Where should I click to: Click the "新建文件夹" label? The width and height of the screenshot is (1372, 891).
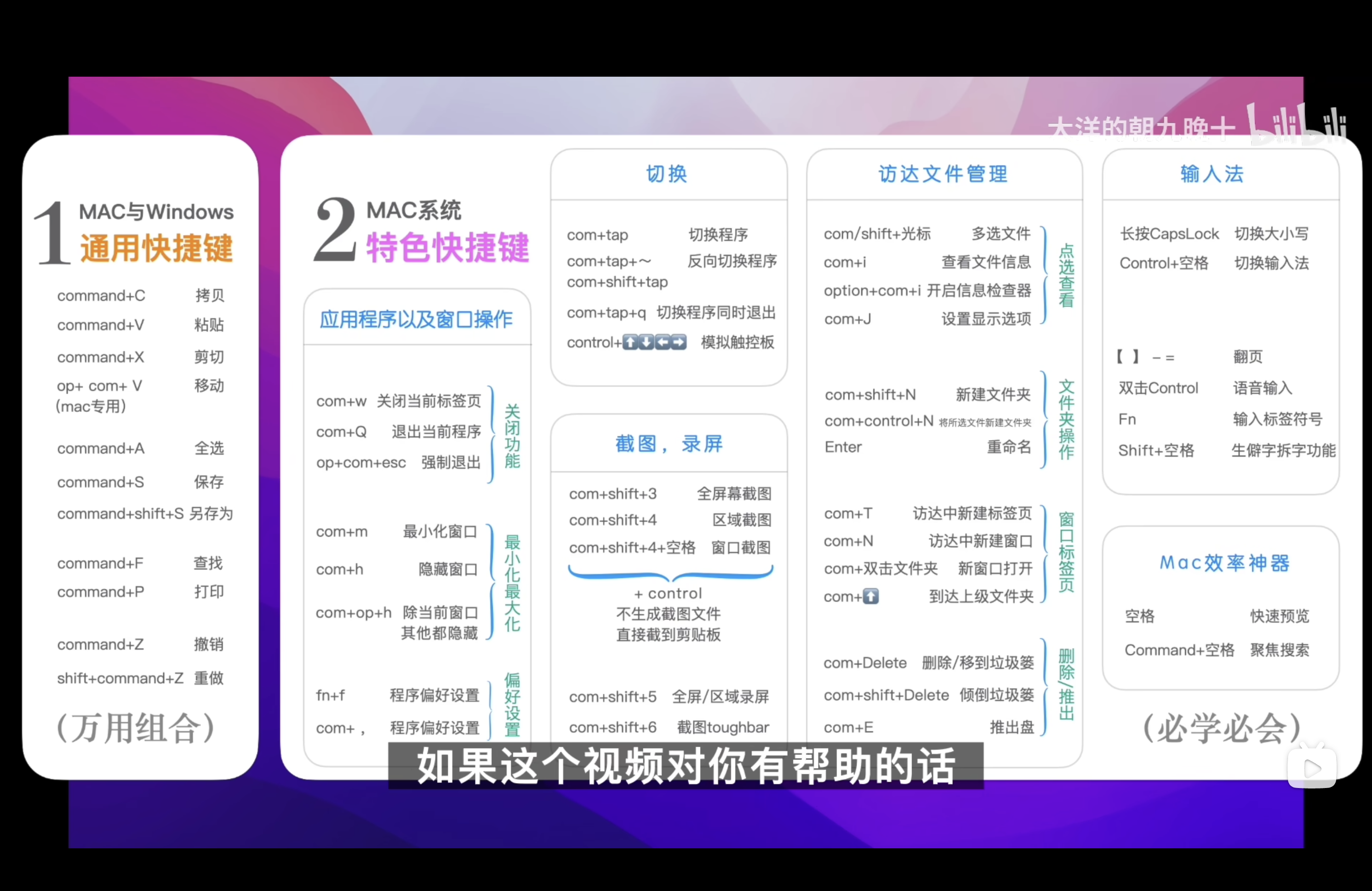993,395
